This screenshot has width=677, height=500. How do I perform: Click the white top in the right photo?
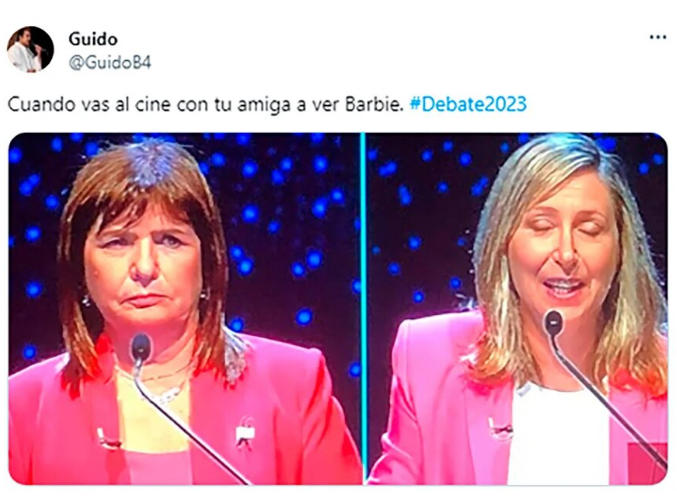(559, 436)
